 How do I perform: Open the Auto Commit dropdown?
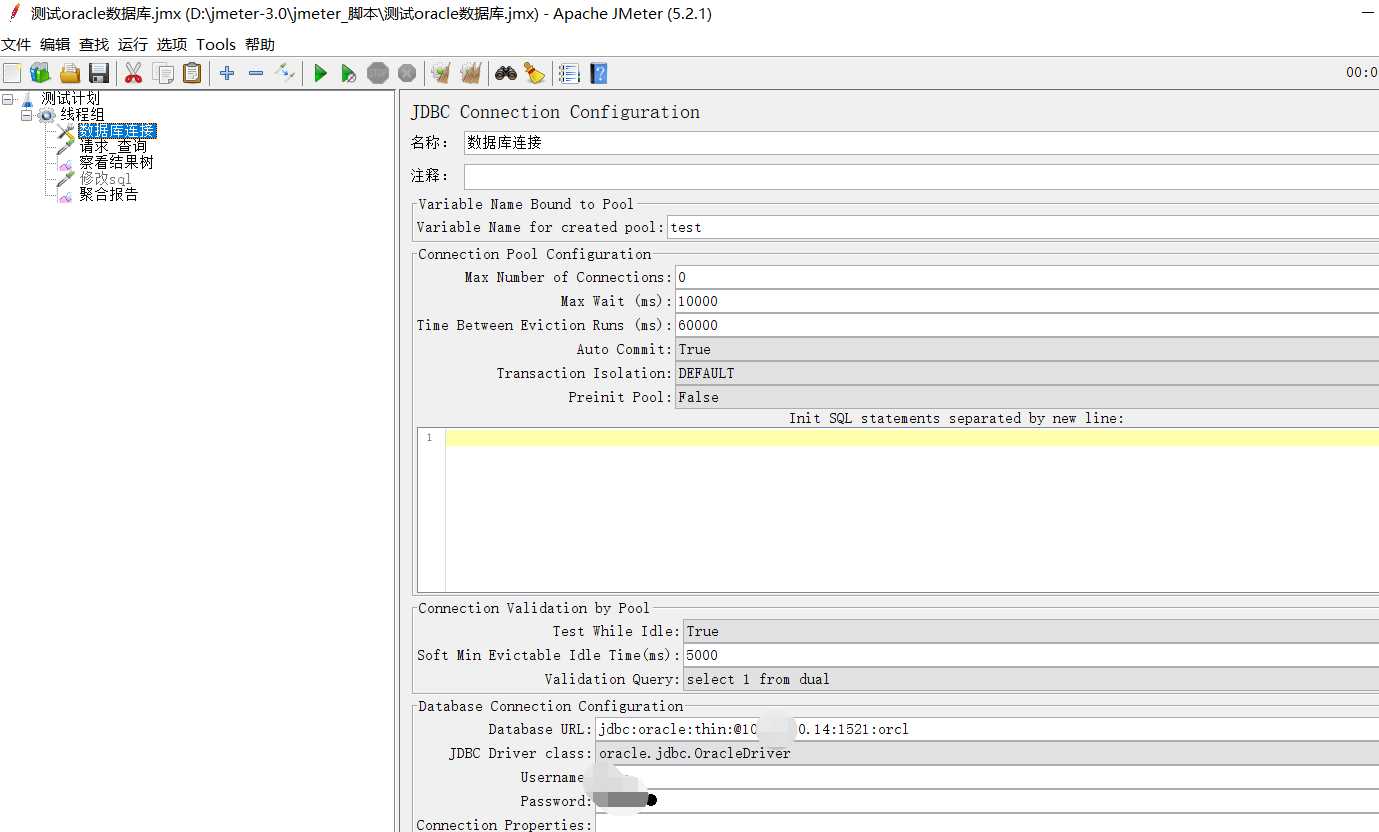coord(1027,349)
